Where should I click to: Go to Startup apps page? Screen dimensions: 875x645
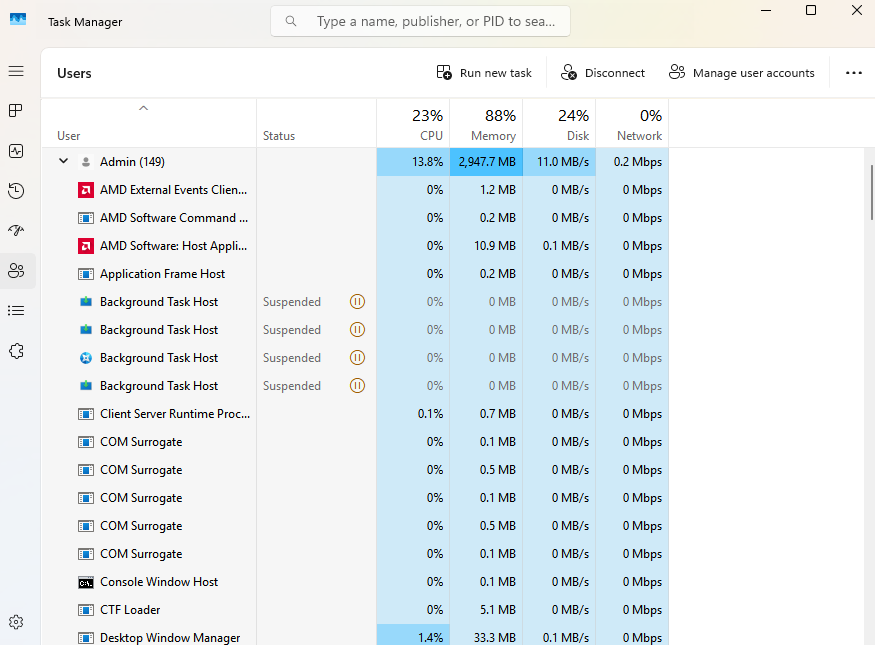(x=16, y=231)
